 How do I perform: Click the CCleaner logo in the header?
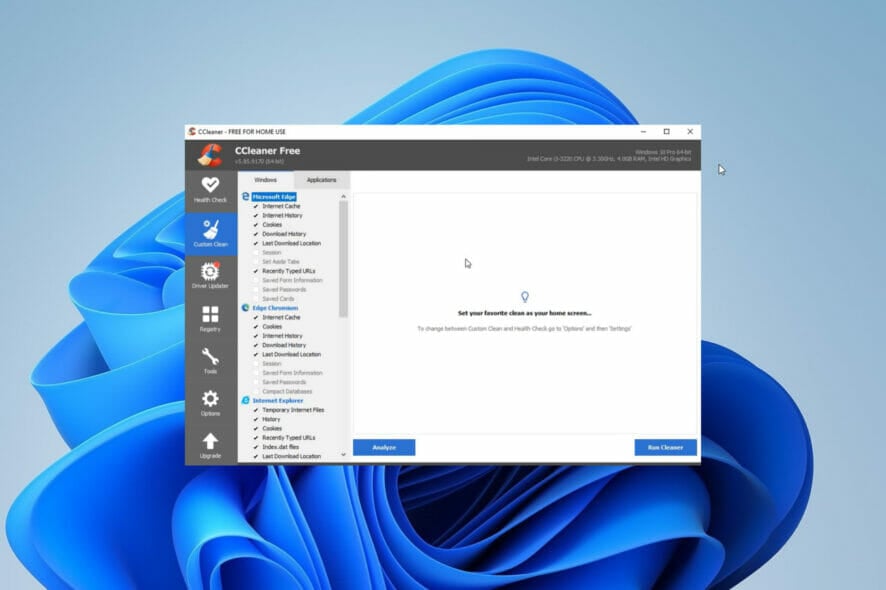click(210, 155)
